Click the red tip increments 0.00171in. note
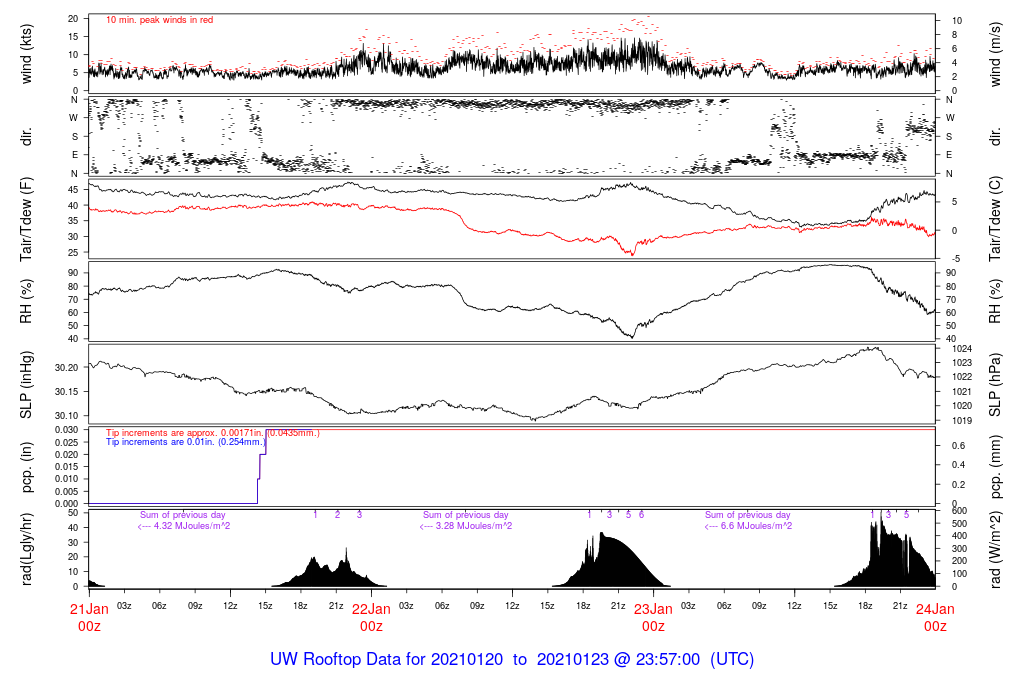This screenshot has height=700, width=1024. click(x=213, y=433)
